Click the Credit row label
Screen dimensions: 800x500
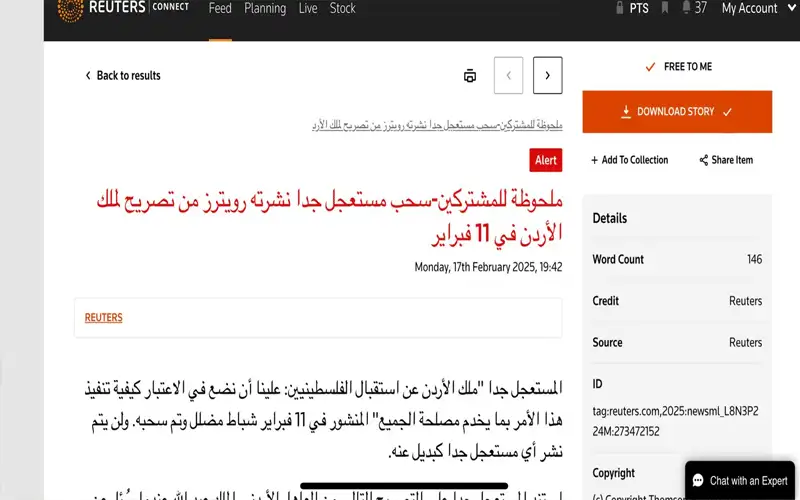[606, 301]
